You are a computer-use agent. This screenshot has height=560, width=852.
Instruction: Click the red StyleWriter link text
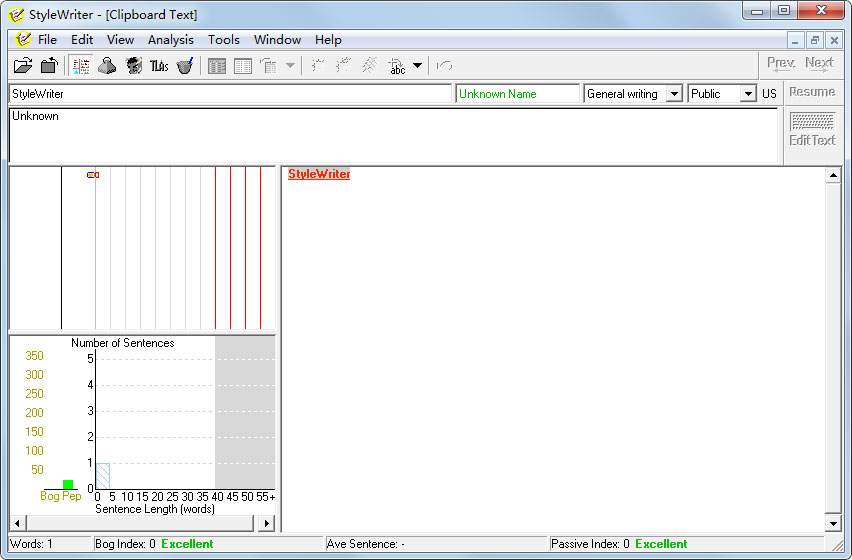[319, 174]
